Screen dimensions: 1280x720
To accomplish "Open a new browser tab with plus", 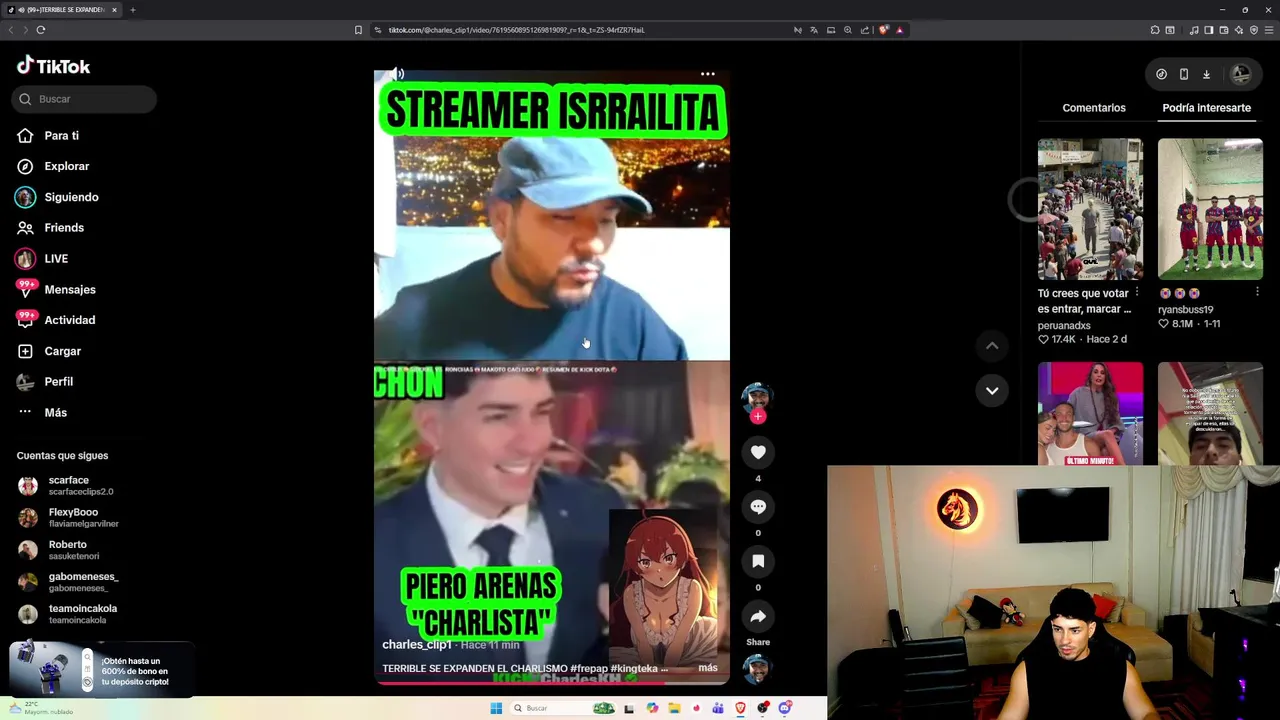I will coord(132,10).
